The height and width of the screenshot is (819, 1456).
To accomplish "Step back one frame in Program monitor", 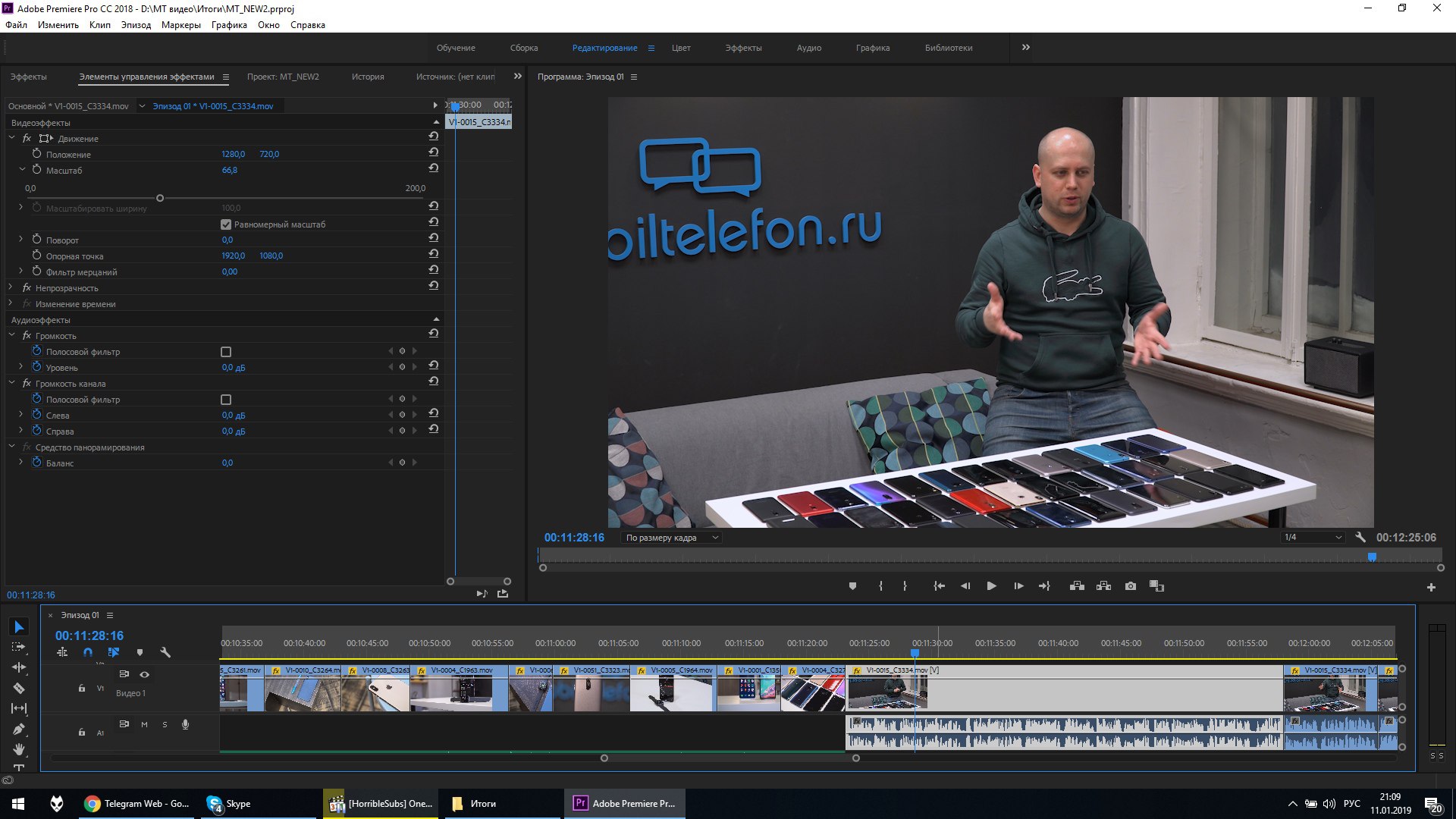I will click(x=965, y=586).
